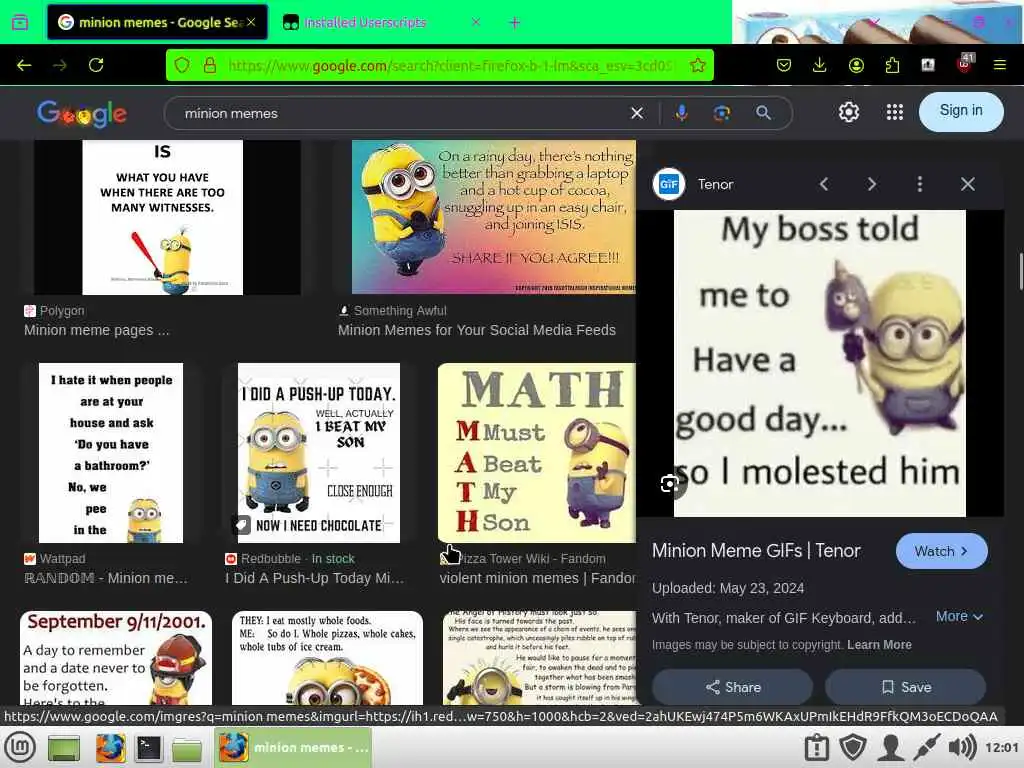Click the Sign in button
Image resolution: width=1024 pixels, height=768 pixels.
961,111
